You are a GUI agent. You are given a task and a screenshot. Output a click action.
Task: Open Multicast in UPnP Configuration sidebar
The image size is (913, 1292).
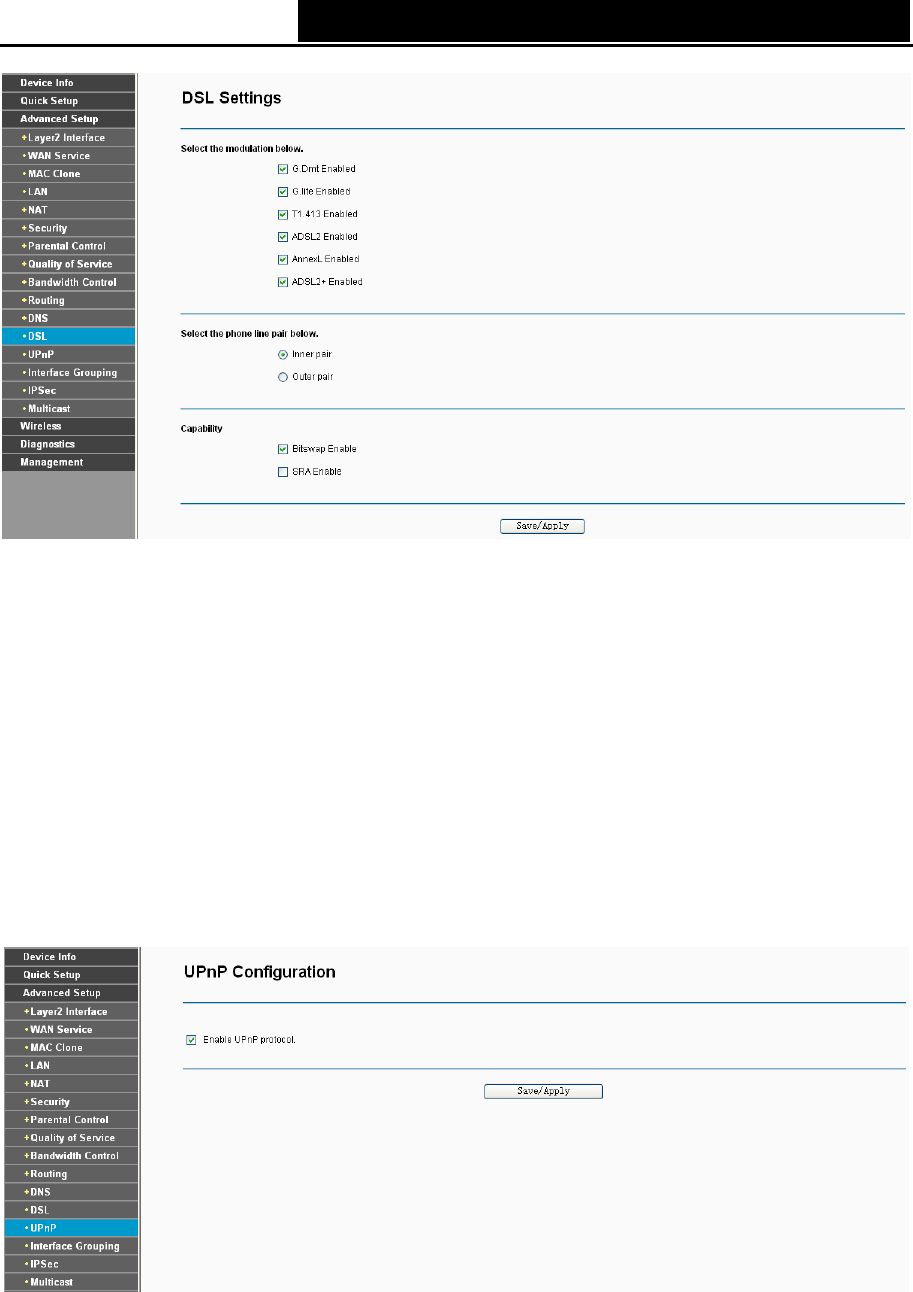tap(71, 1282)
